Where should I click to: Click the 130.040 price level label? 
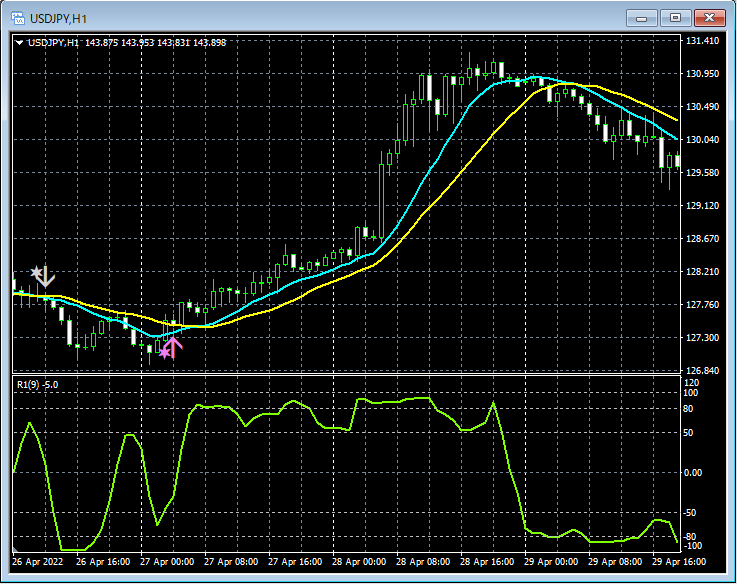(x=702, y=140)
